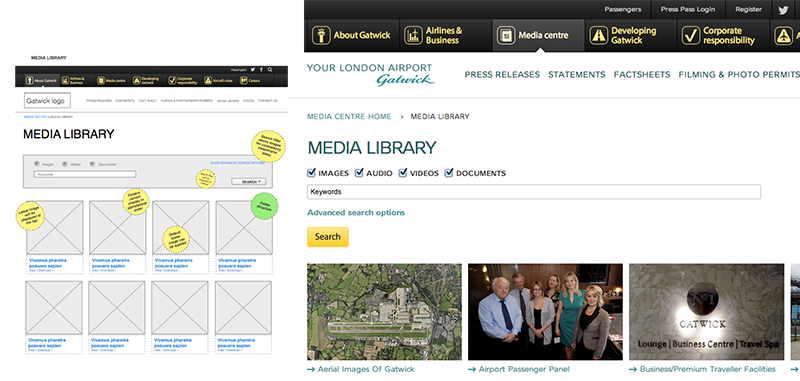Click the About Gatwick control tower icon on live site
Screen dimensions: 800x381
click(x=321, y=36)
